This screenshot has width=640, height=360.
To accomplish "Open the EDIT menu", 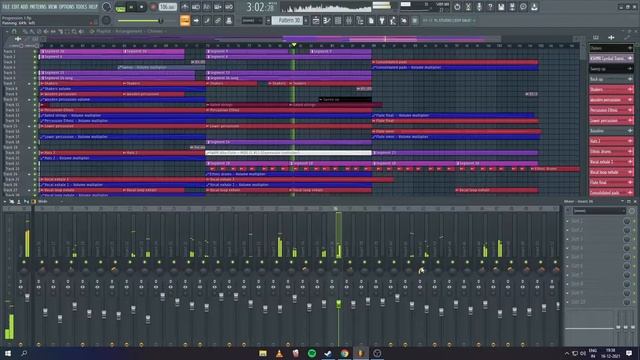I will click(16, 7).
